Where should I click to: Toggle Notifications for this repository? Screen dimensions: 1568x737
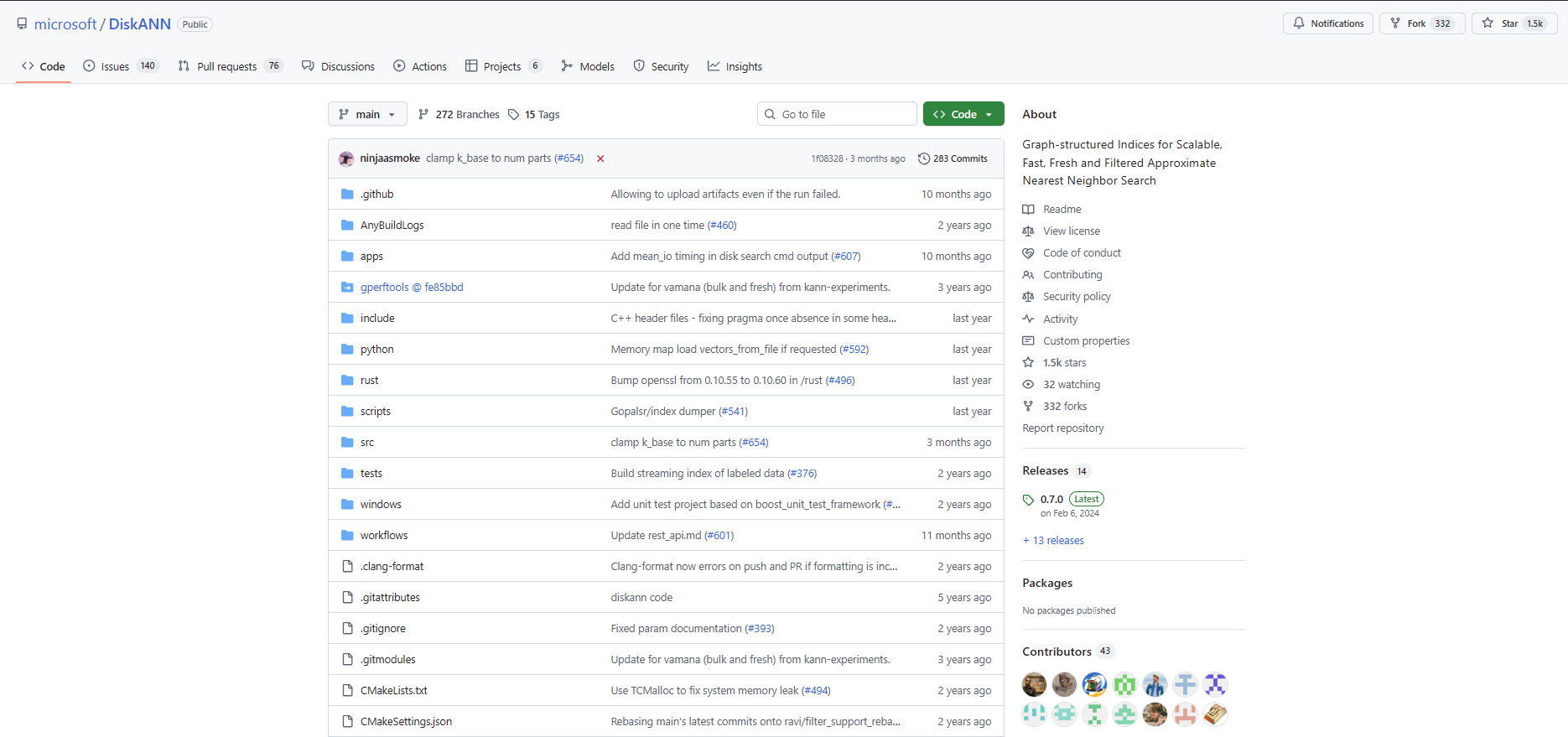click(1328, 23)
